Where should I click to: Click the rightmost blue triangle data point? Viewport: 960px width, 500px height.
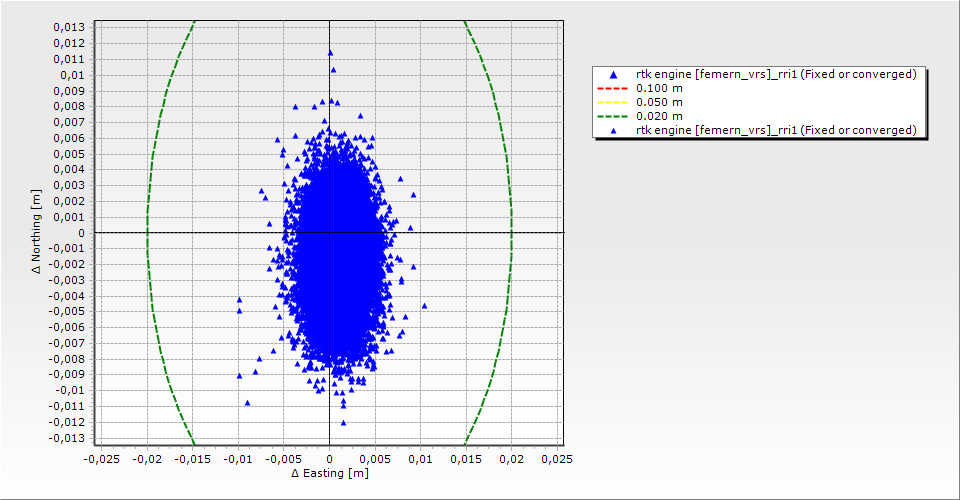pyautogui.click(x=424, y=306)
